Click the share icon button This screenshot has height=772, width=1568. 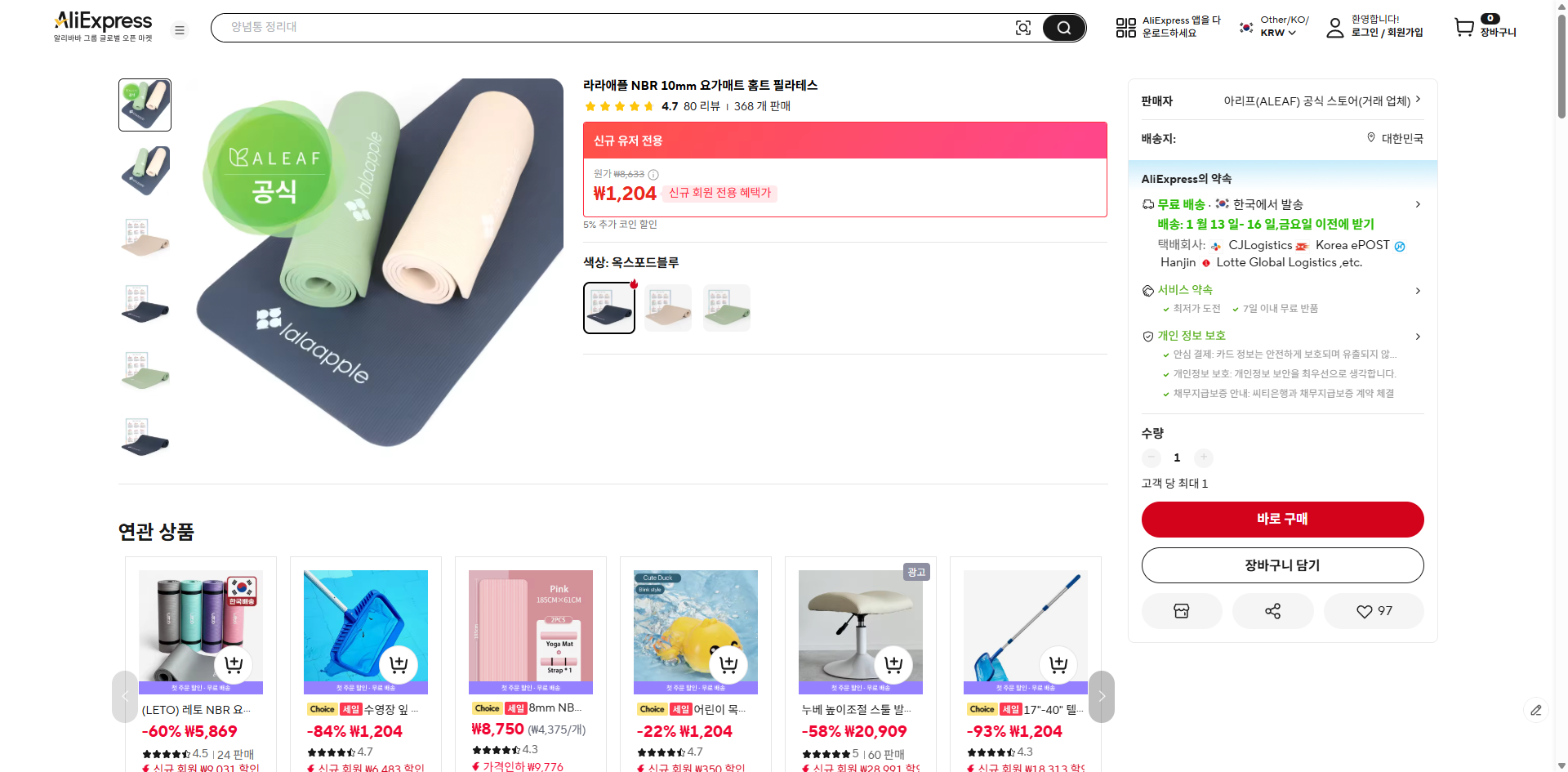(1272, 611)
